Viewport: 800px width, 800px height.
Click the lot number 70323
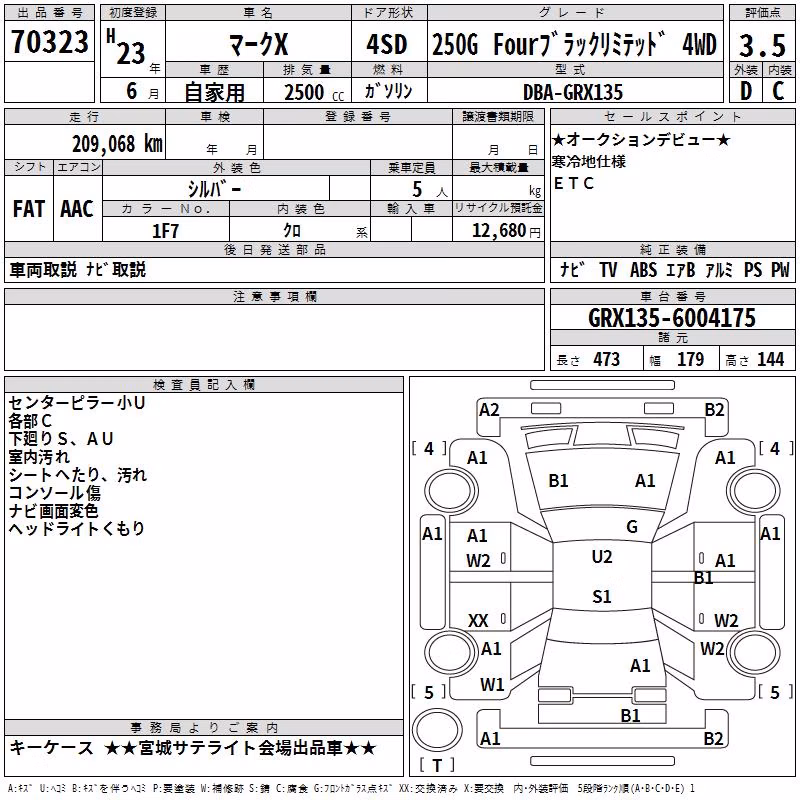pos(49,41)
